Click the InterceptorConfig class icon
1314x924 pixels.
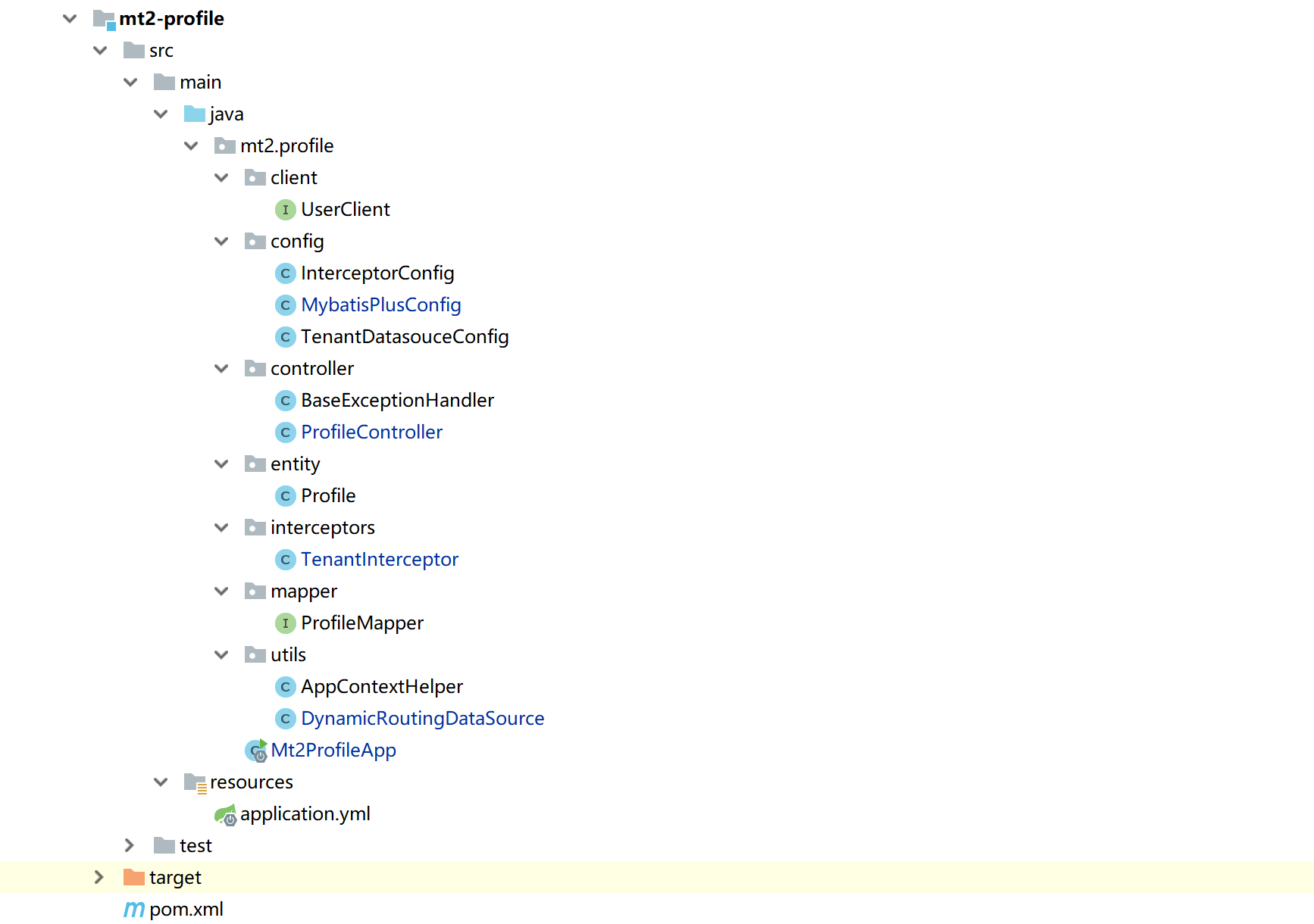(x=286, y=273)
